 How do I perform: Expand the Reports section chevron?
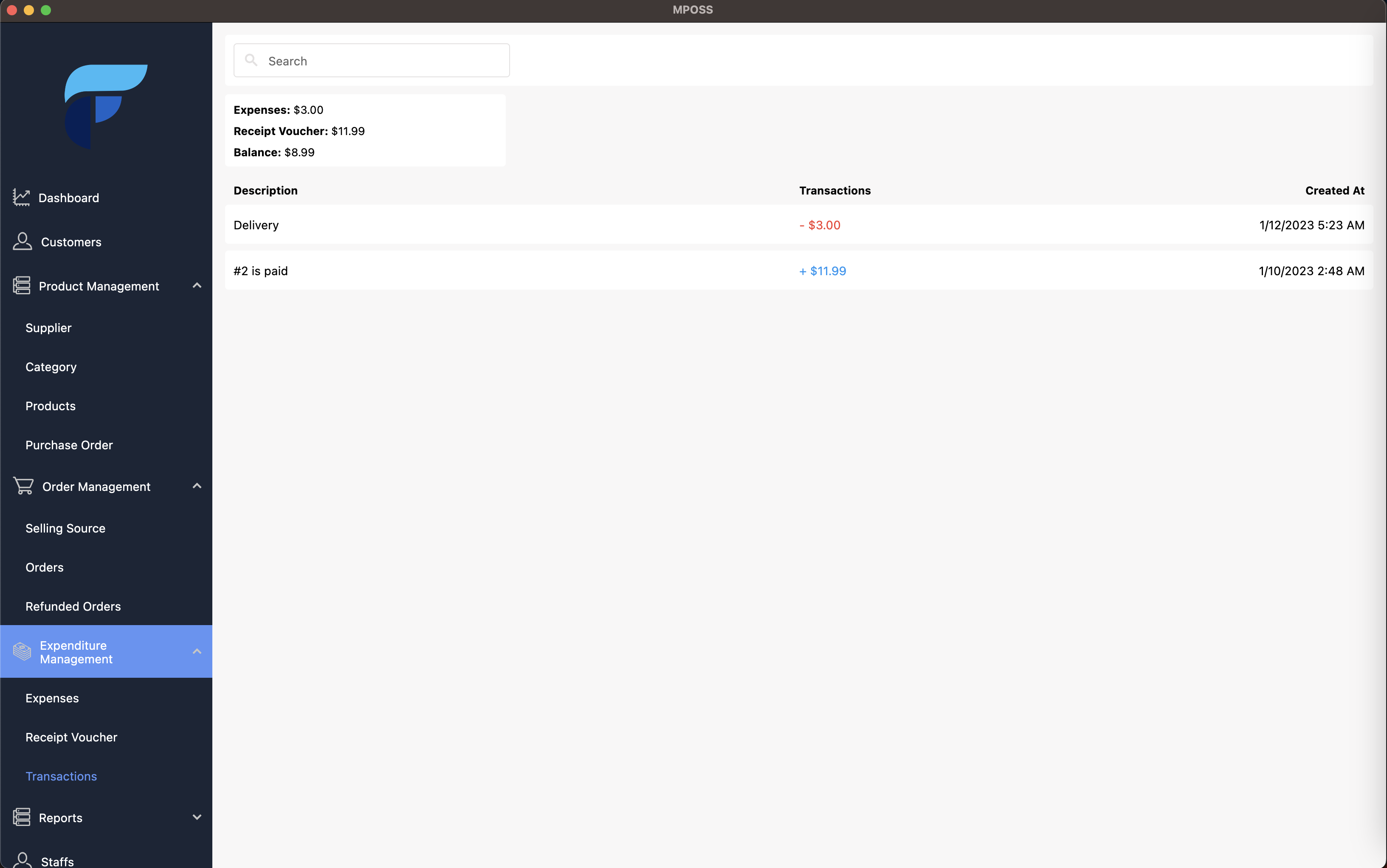click(197, 817)
